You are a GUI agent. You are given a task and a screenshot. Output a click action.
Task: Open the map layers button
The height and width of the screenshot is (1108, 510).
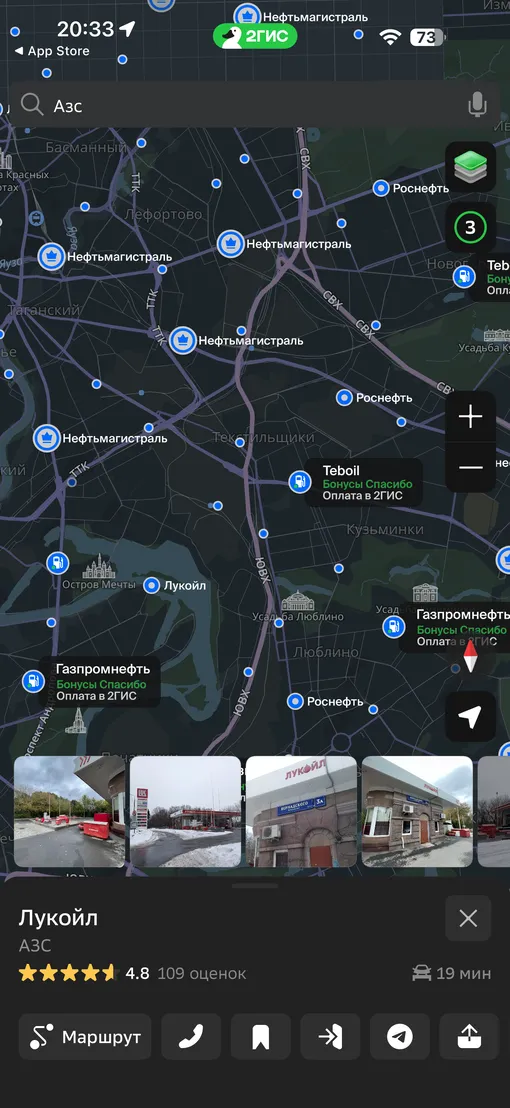470,167
